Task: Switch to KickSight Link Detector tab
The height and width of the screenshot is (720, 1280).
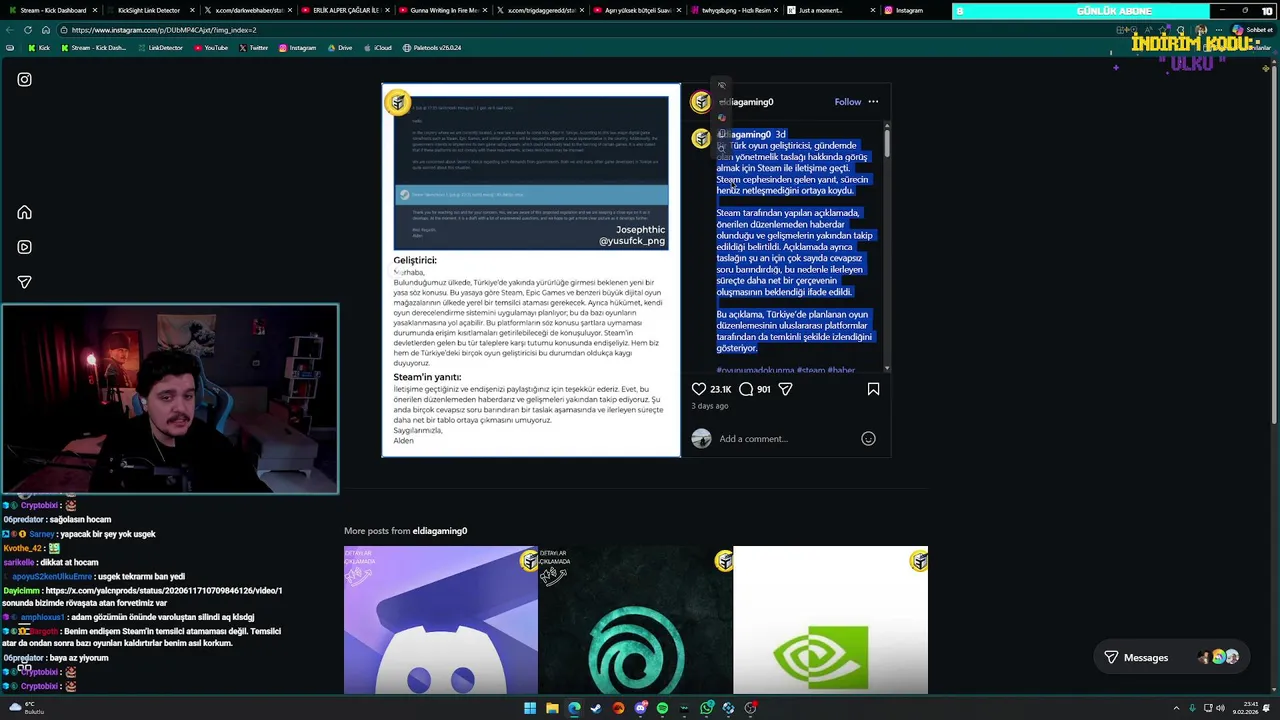Action: pos(148,10)
